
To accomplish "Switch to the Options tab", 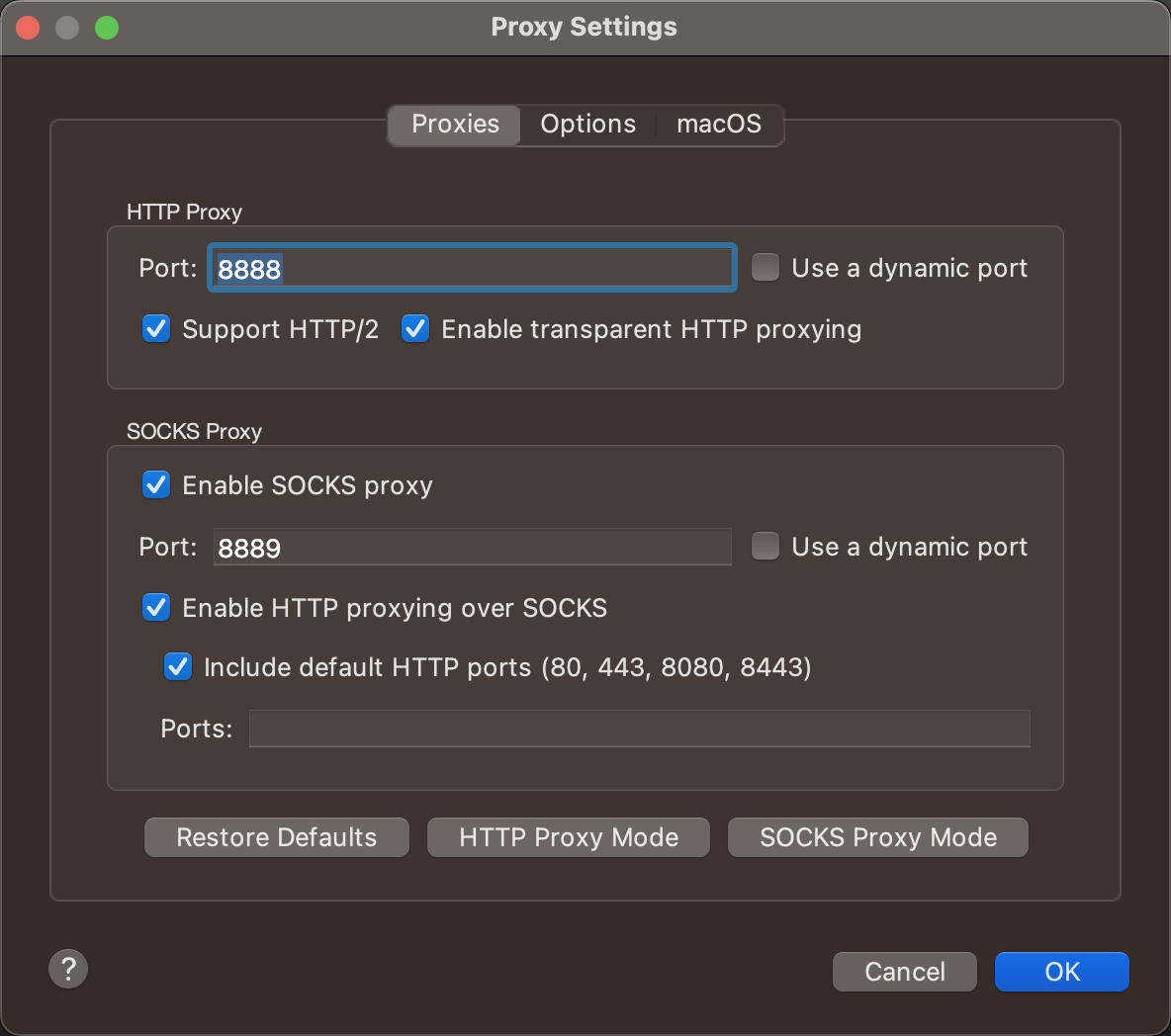I will point(587,125).
